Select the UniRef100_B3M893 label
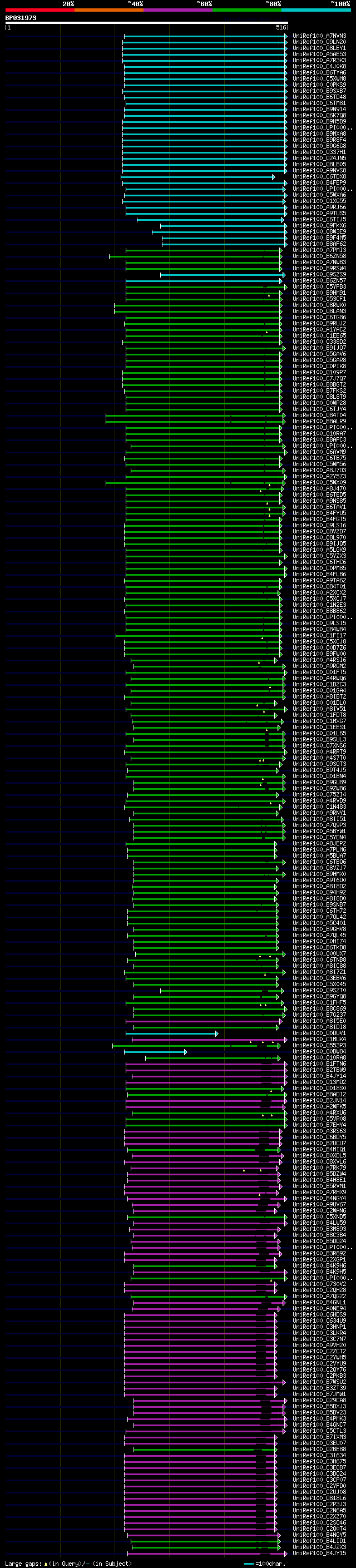 click(319, 1229)
